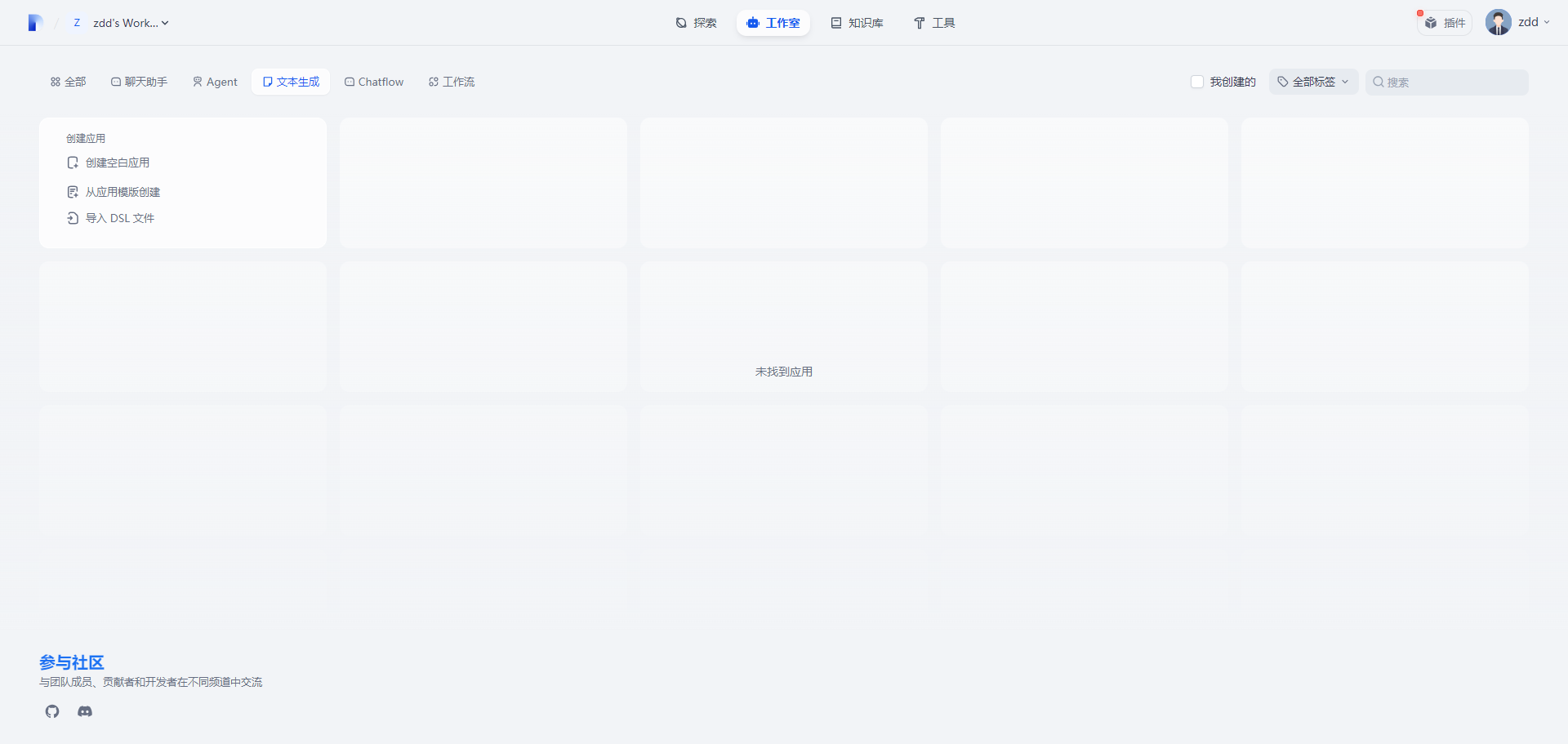Viewport: 1568px width, 744px height.
Task: Filter apps by Agent type
Action: pos(216,82)
